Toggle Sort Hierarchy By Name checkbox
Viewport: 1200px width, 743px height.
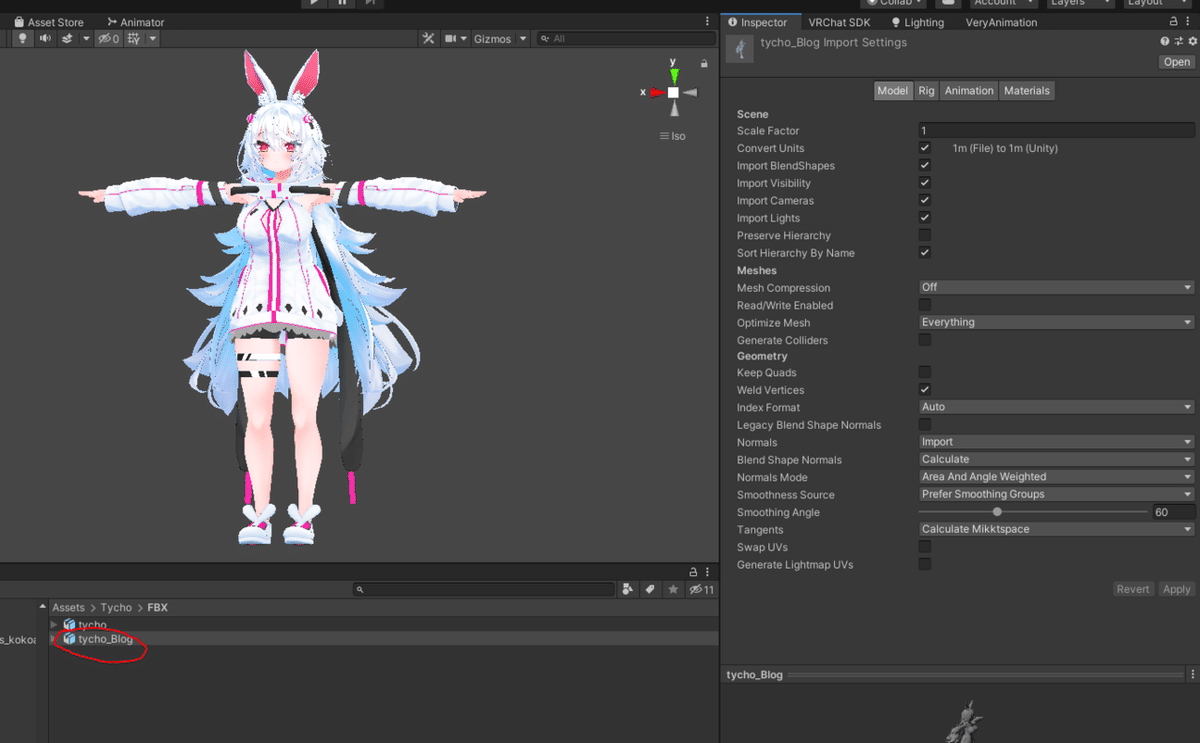tap(925, 253)
